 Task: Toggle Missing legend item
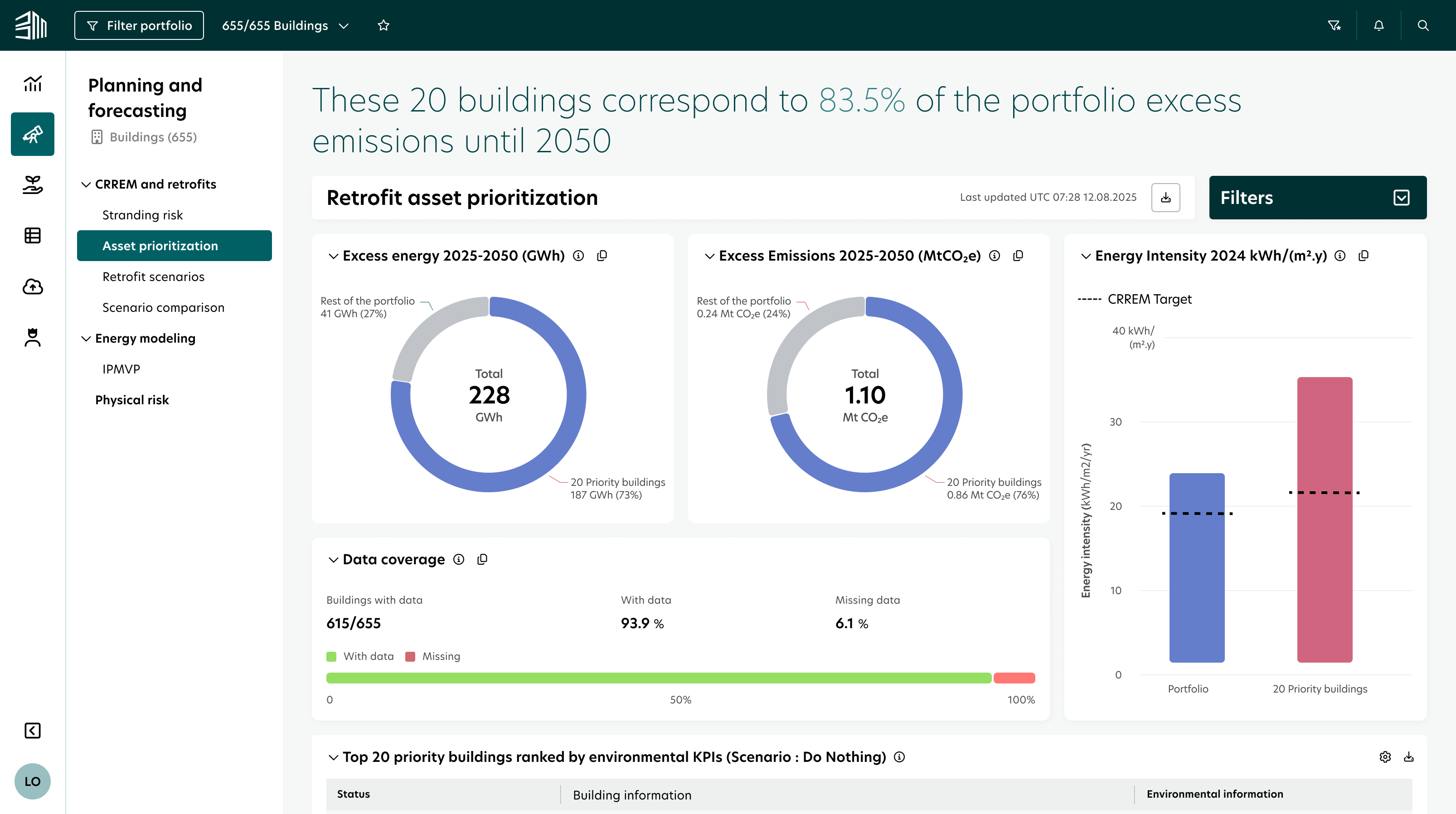pyautogui.click(x=433, y=656)
